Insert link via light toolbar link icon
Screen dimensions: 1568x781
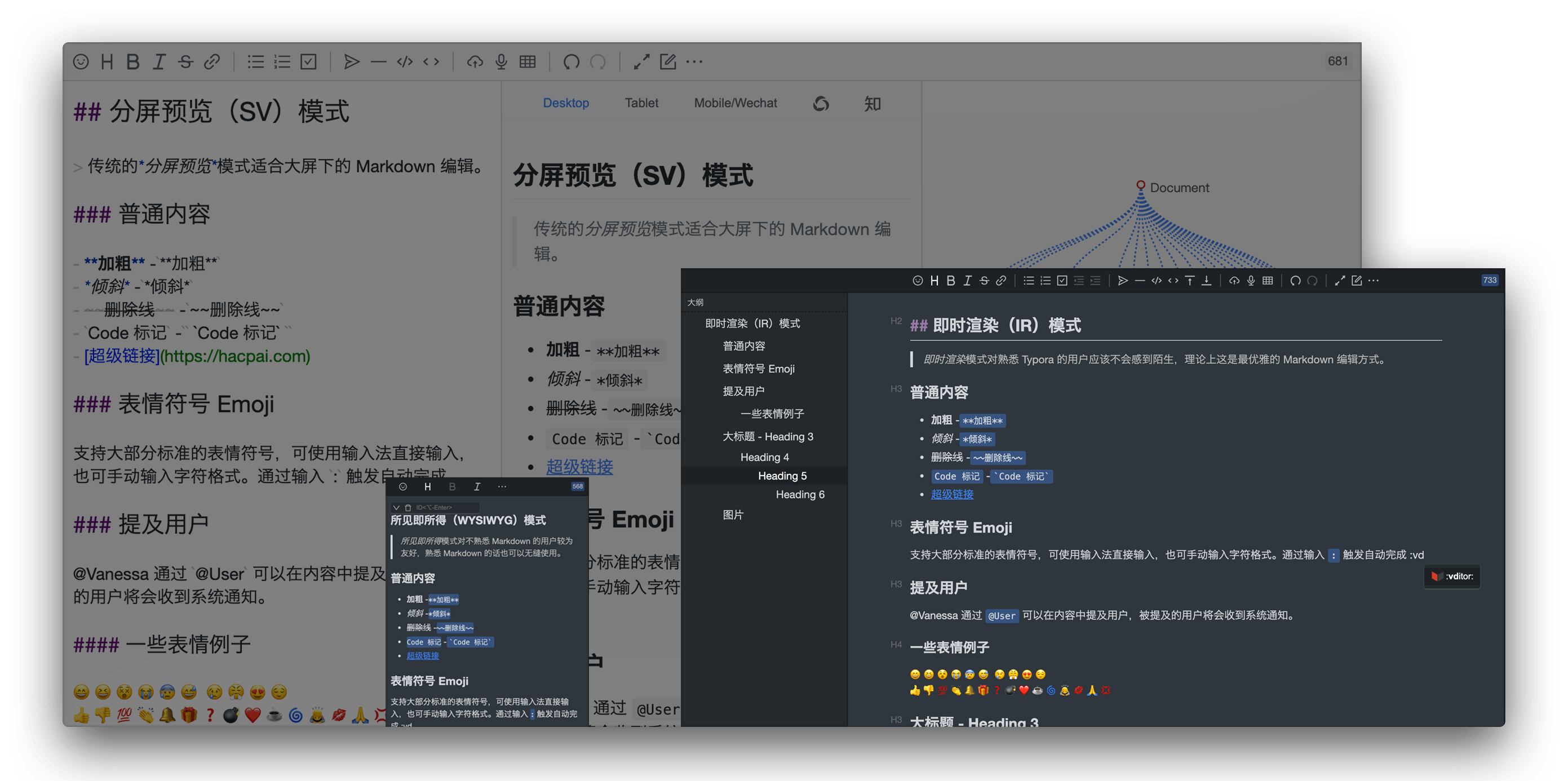[212, 61]
